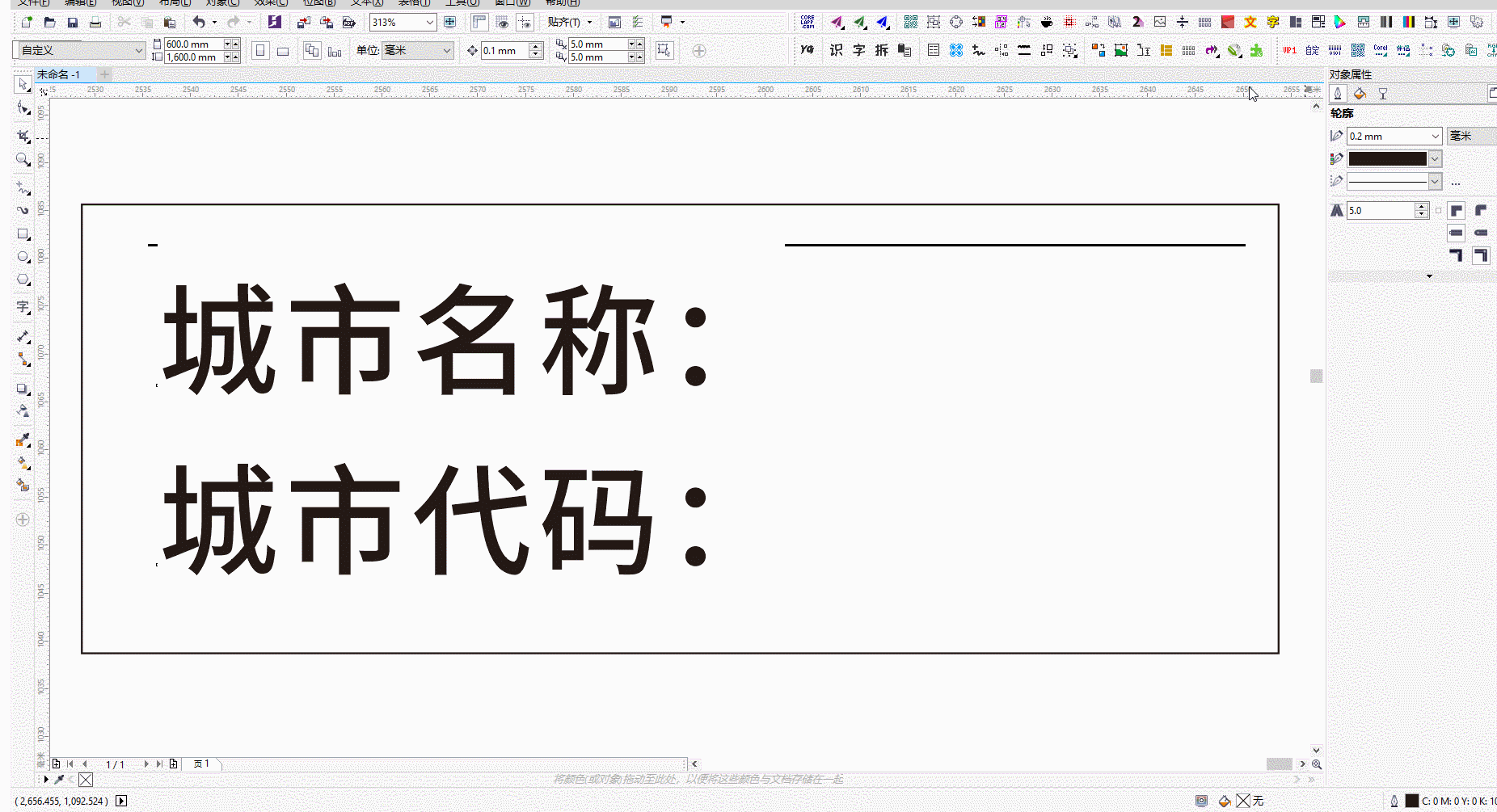
Task: Select the Shape tool
Action: coord(23,108)
